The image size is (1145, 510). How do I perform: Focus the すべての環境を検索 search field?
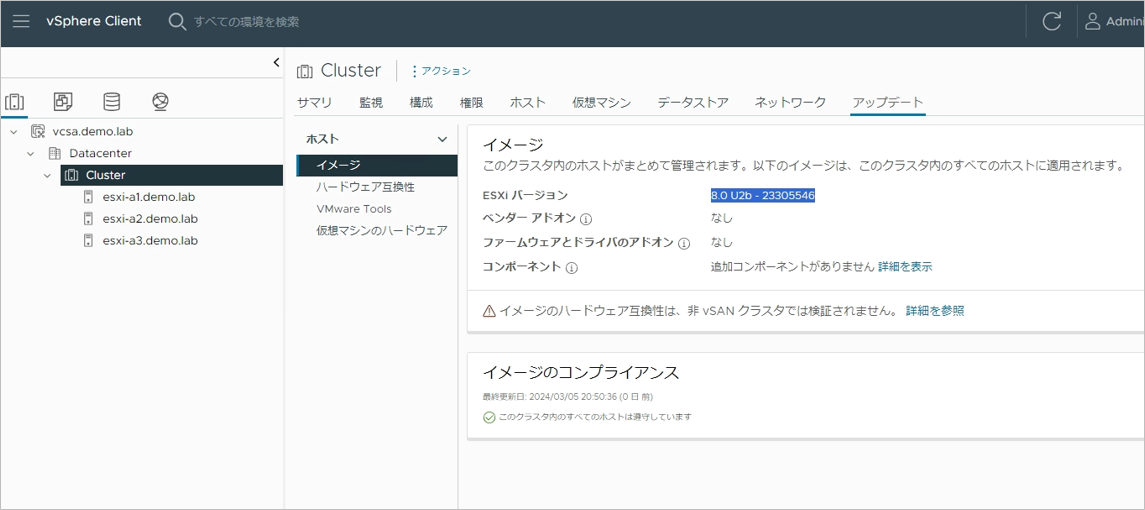[246, 22]
